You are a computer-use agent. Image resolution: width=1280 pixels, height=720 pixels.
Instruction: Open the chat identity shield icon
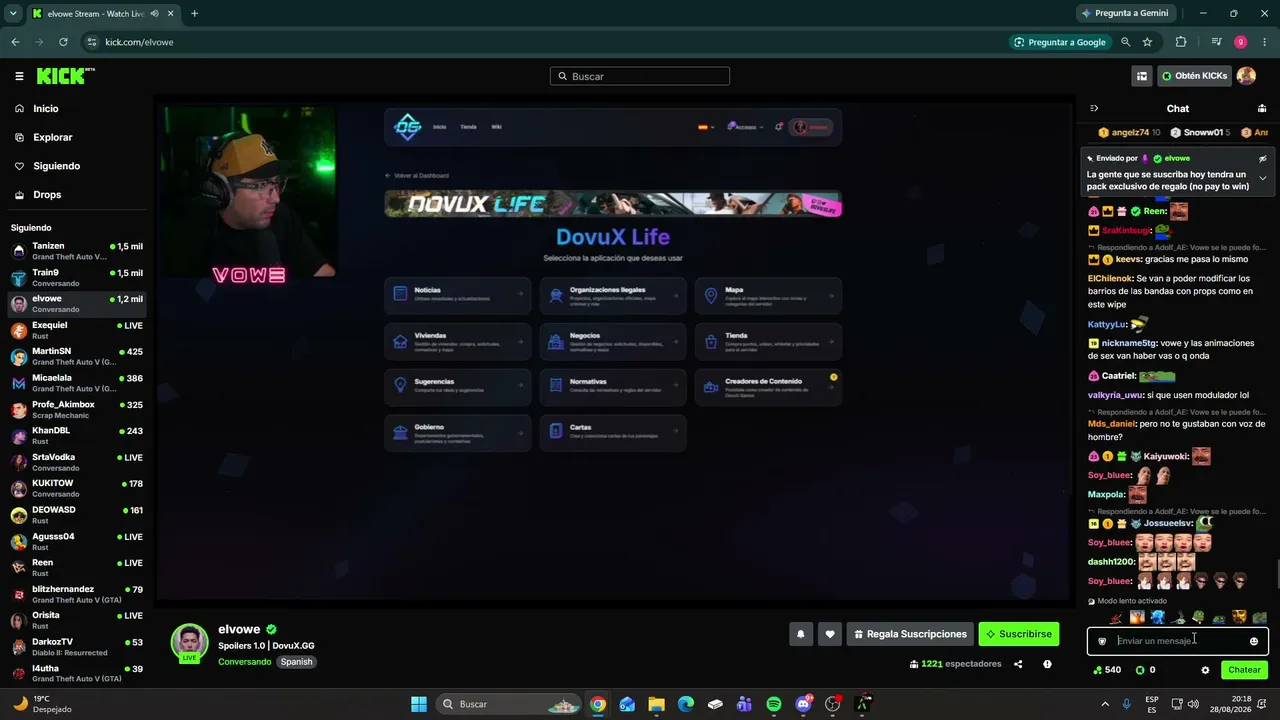1102,641
